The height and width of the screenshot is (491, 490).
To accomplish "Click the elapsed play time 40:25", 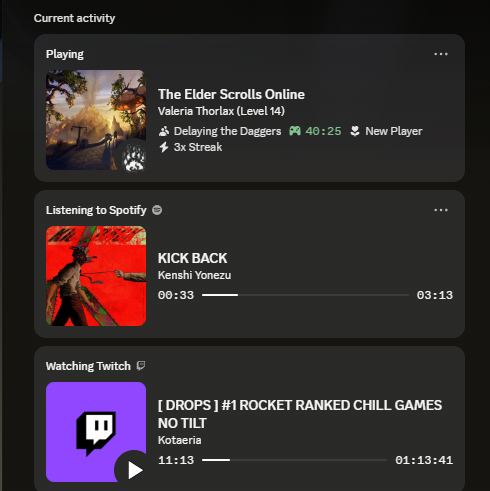I will (x=323, y=131).
